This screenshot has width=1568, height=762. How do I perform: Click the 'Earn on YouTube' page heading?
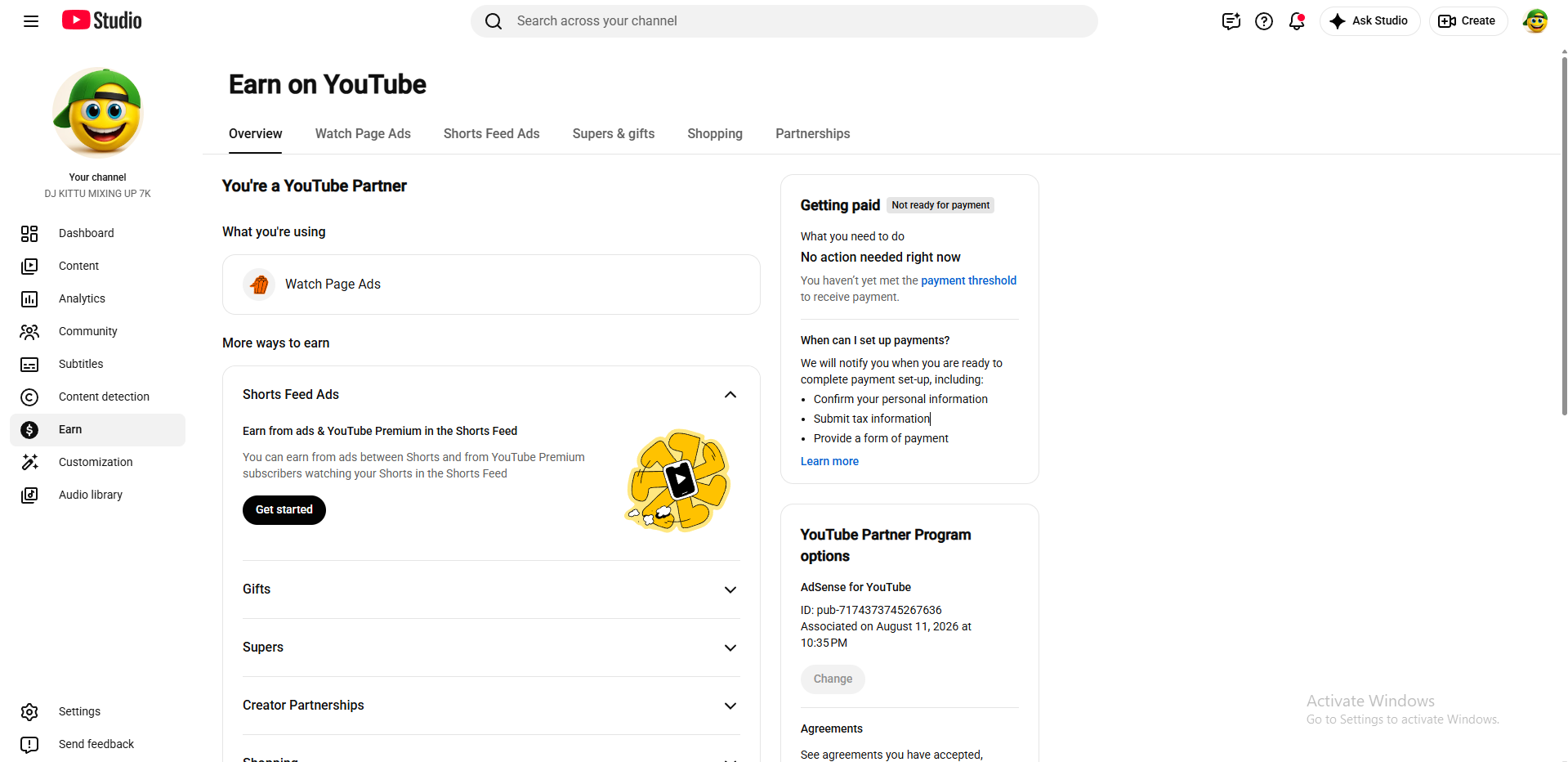328,85
